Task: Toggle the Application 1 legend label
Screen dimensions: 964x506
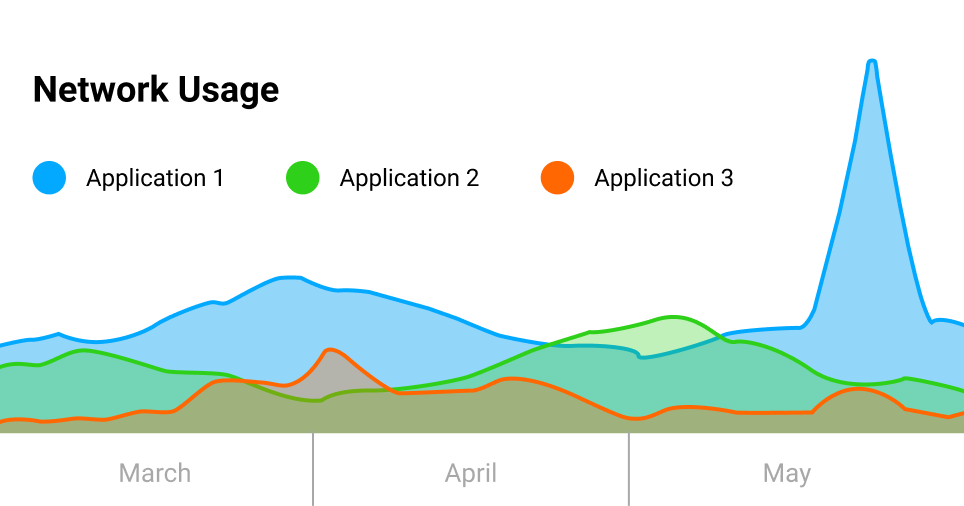Action: 155,178
